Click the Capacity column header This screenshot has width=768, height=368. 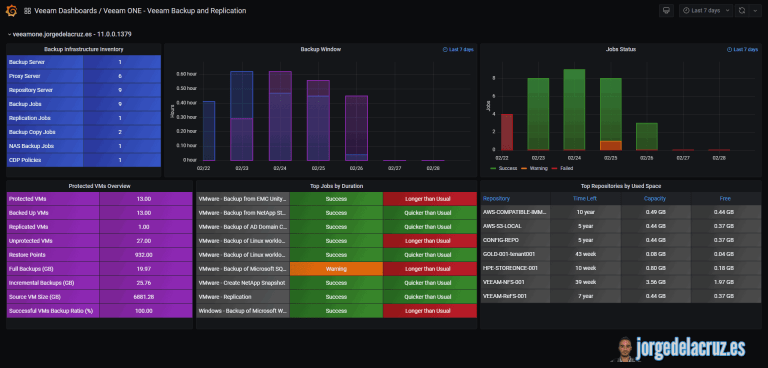point(655,198)
